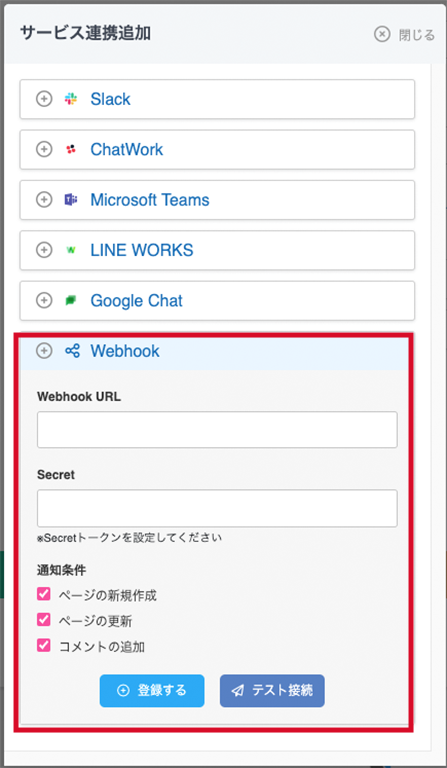Click the circled X icon beside 閉じる
447x768 pixels.
coord(382,34)
